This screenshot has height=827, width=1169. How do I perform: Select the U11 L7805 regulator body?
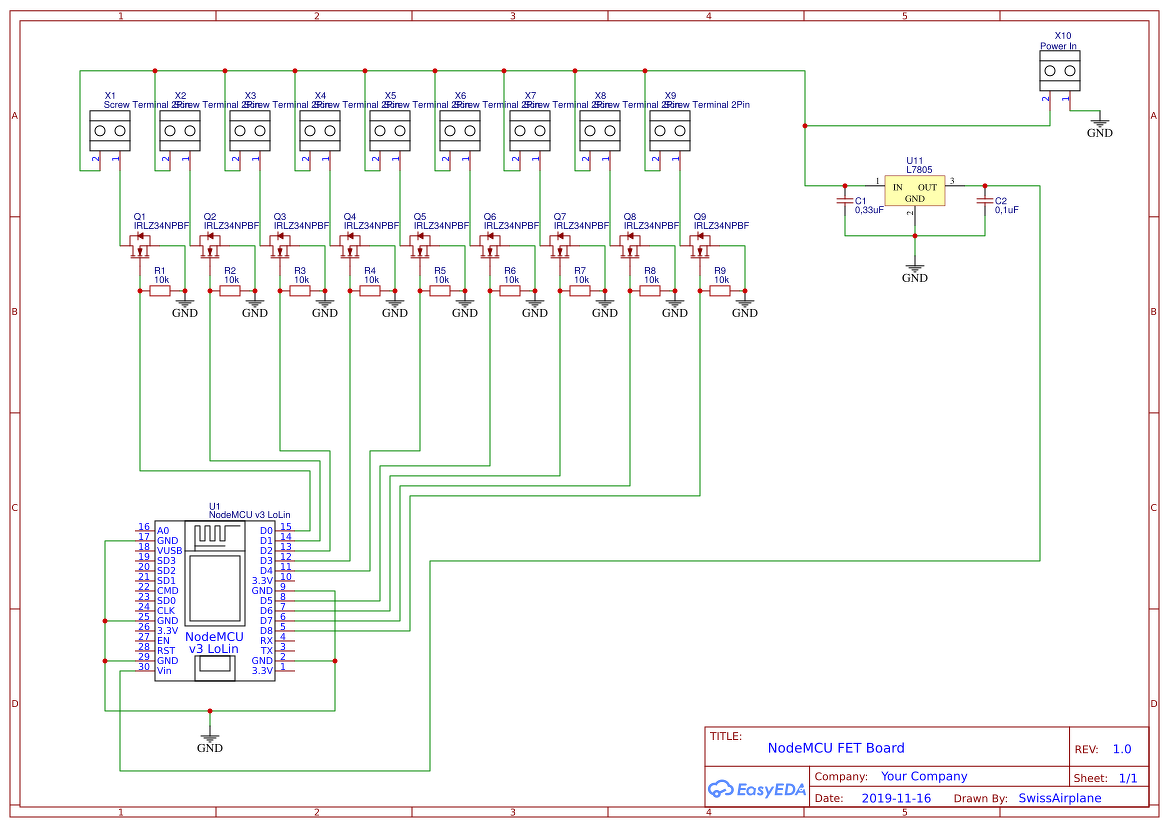pos(915,191)
